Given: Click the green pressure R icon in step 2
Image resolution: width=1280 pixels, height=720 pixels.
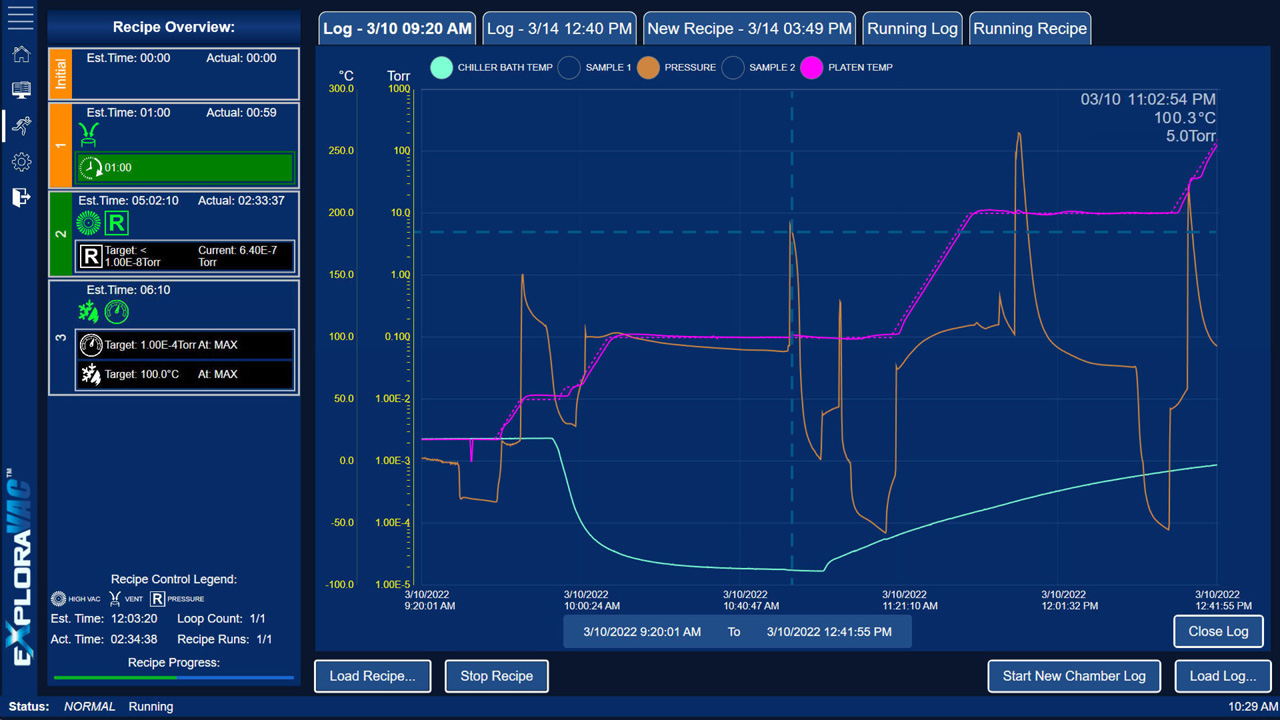Looking at the screenshot, I should pyautogui.click(x=116, y=222).
